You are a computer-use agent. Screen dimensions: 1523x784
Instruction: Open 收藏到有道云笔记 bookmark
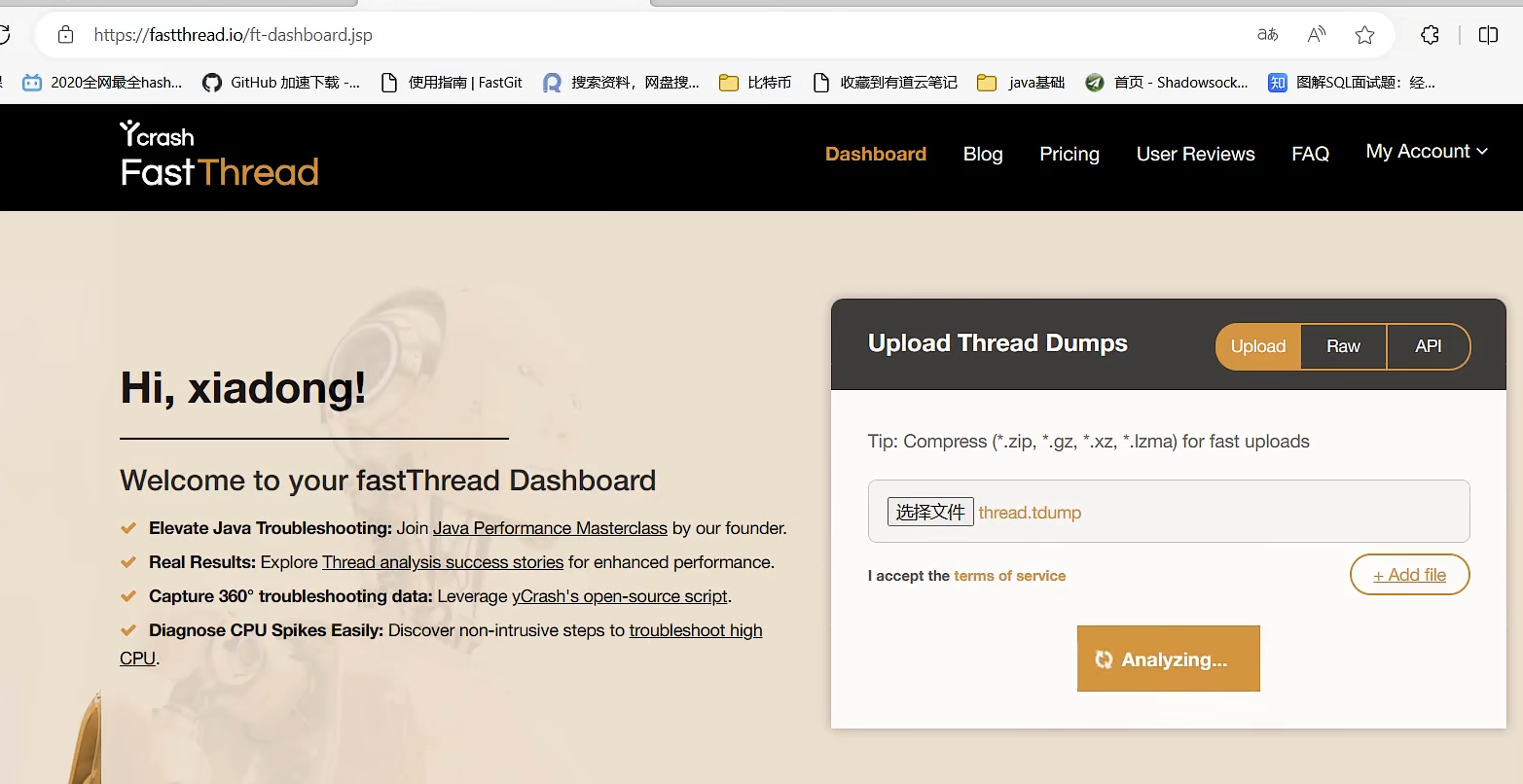point(885,83)
